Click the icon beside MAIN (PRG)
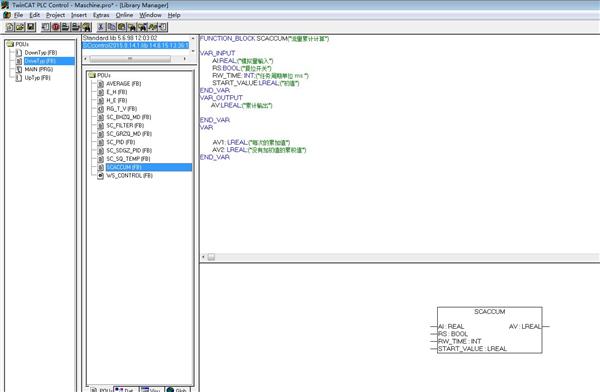This screenshot has height=392, width=600. tap(19, 69)
